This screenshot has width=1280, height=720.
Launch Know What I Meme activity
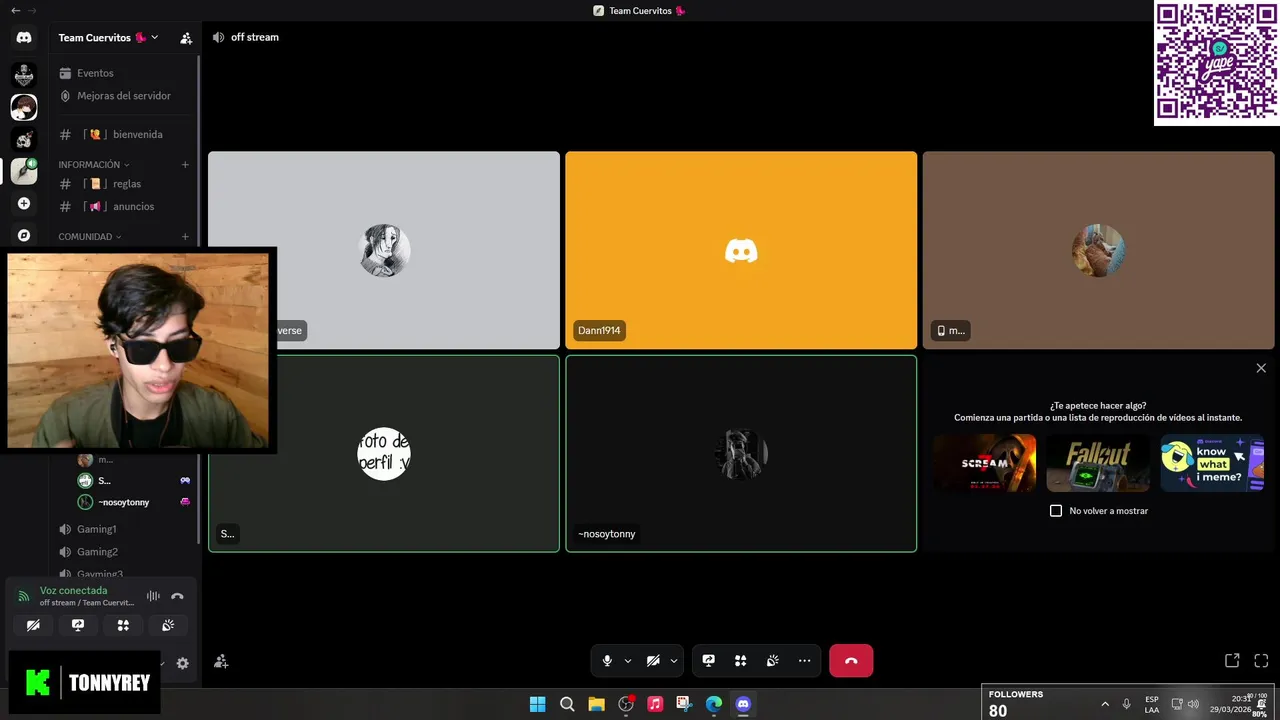[x=1212, y=463]
